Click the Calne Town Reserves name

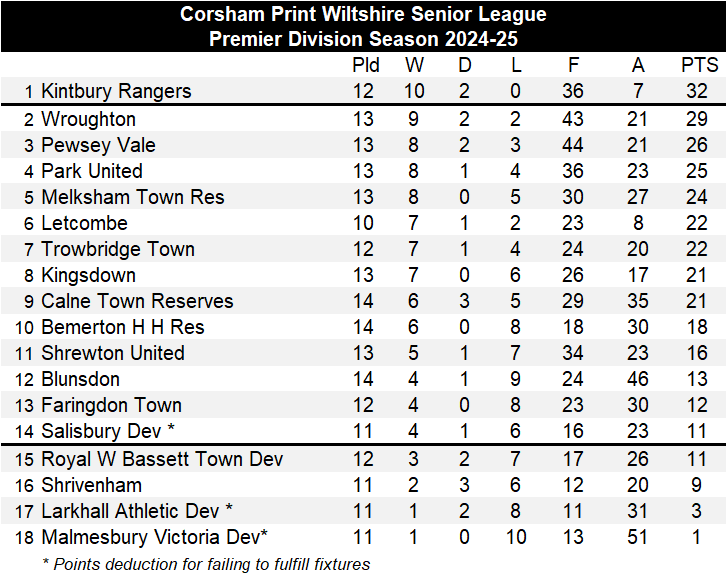(x=137, y=301)
